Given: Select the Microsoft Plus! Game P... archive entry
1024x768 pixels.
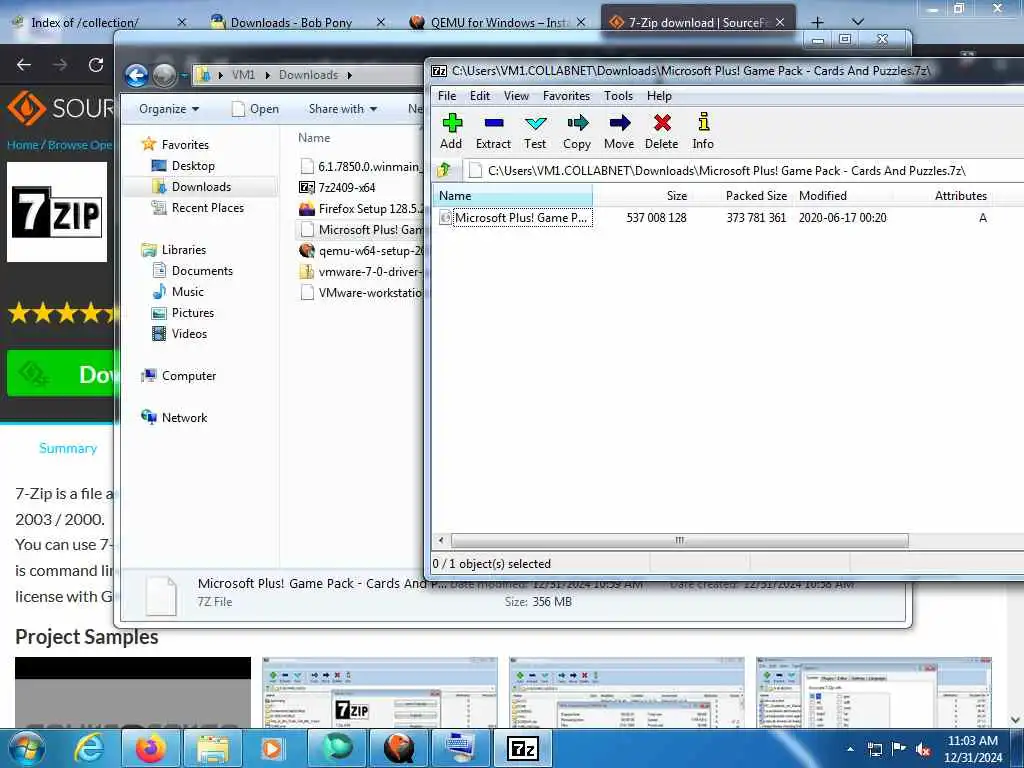Looking at the screenshot, I should [516, 218].
